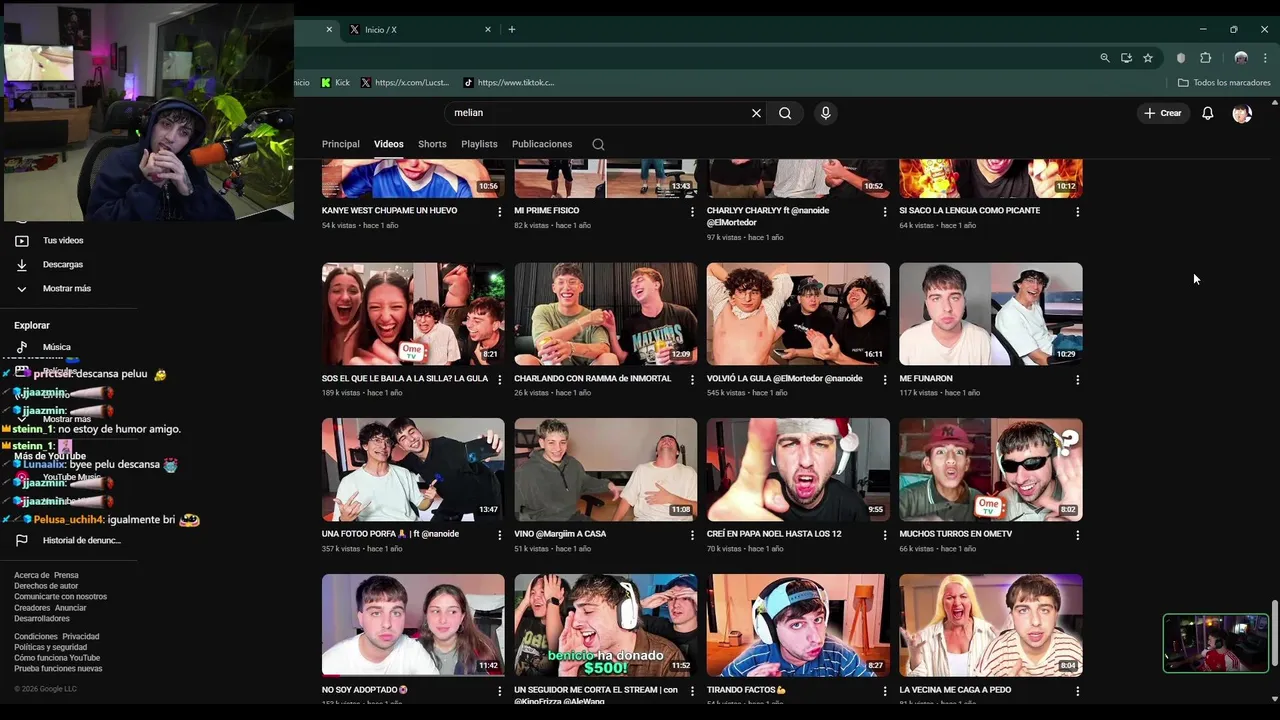The height and width of the screenshot is (720, 1280).
Task: Start voice search with the microphone icon
Action: coord(825,113)
